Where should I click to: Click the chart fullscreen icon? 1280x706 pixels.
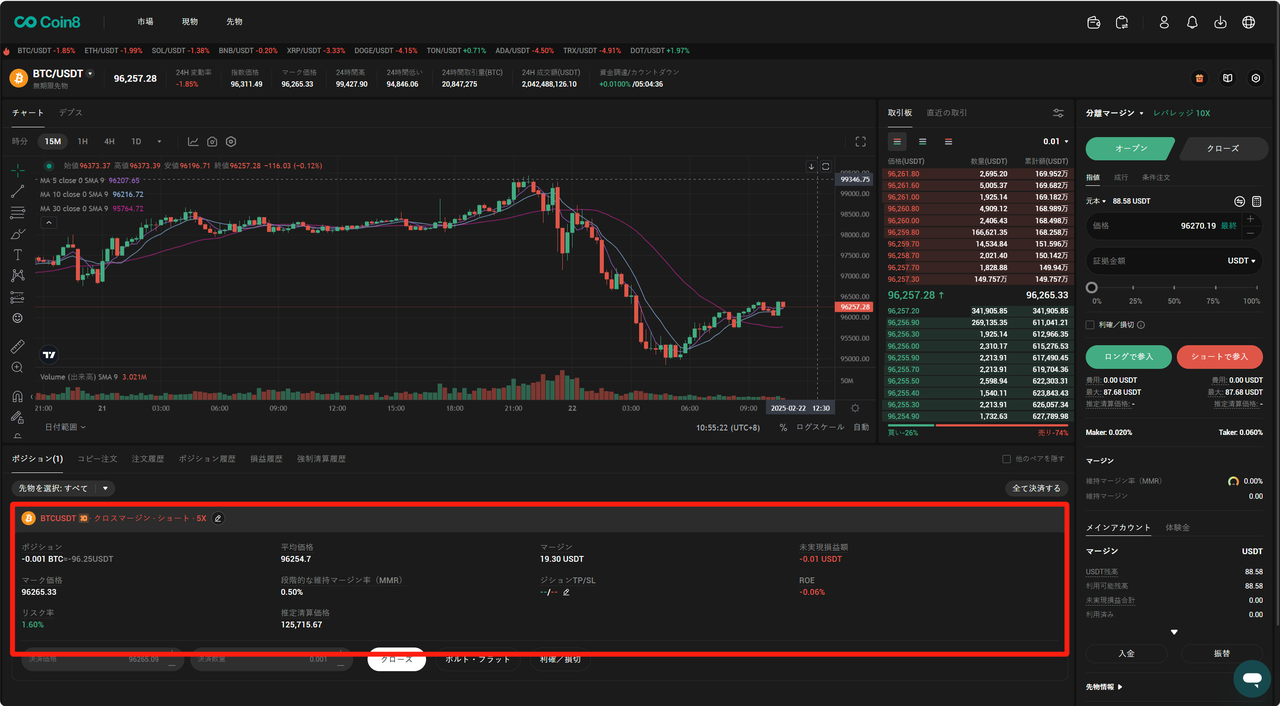pyautogui.click(x=860, y=142)
